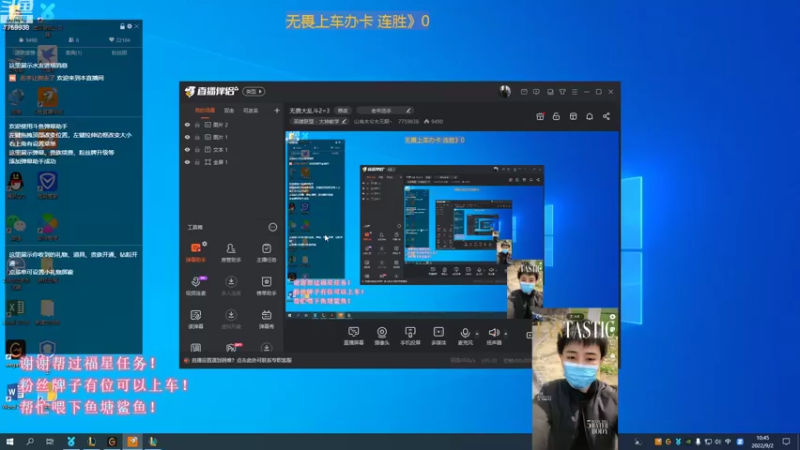The width and height of the screenshot is (800, 450).
Task: Open the taskbar clock showing 10:45
Action: click(x=762, y=441)
